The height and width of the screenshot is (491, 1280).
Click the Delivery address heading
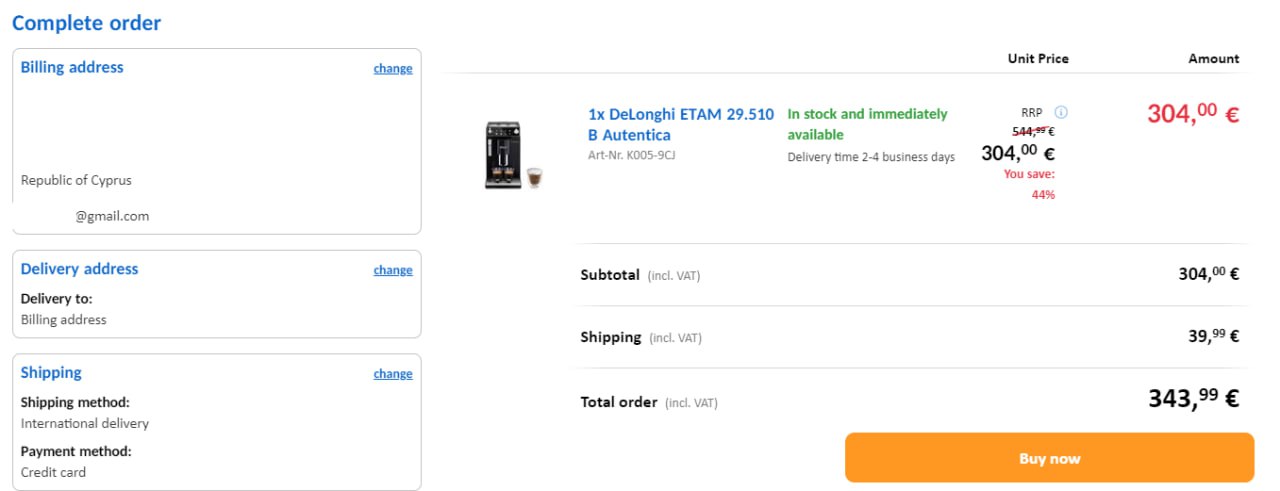point(79,269)
